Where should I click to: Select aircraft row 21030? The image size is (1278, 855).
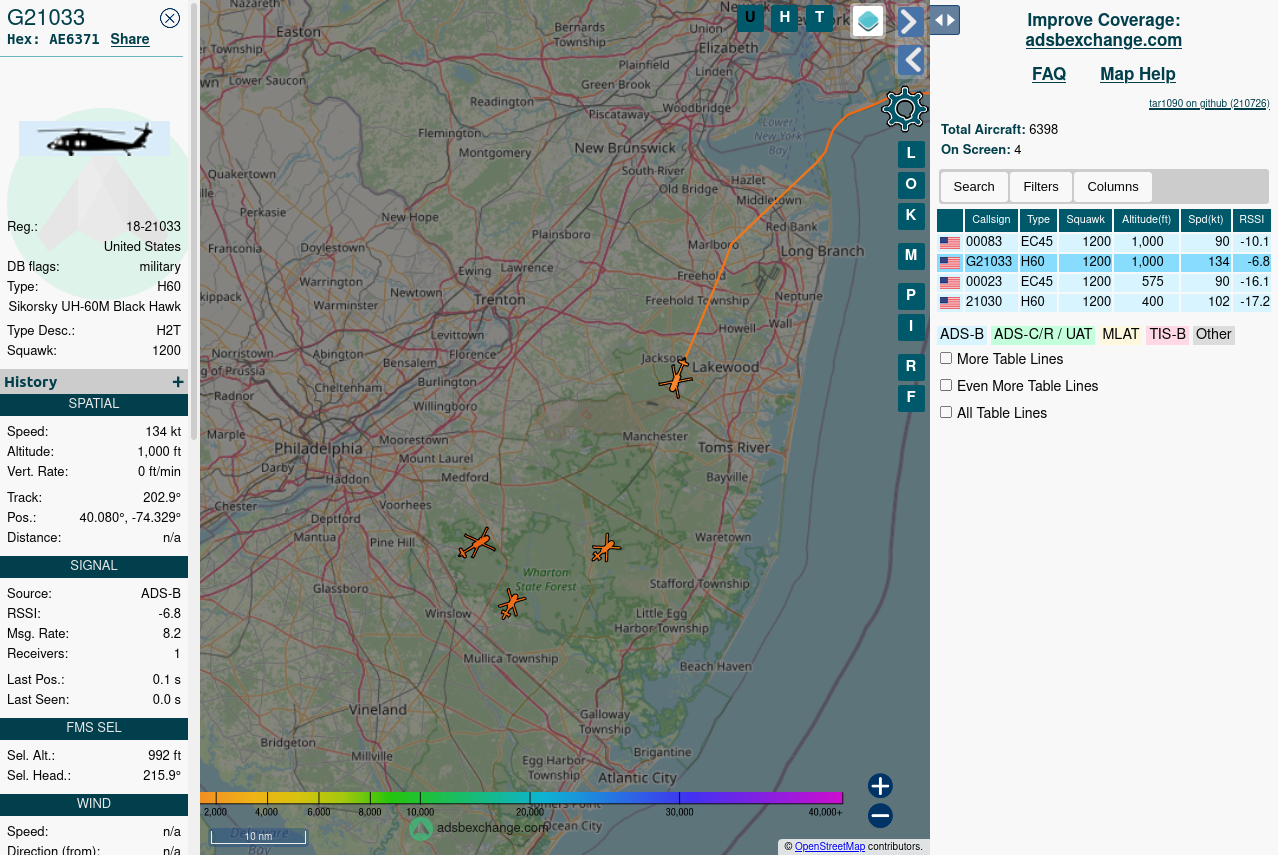tap(1104, 302)
